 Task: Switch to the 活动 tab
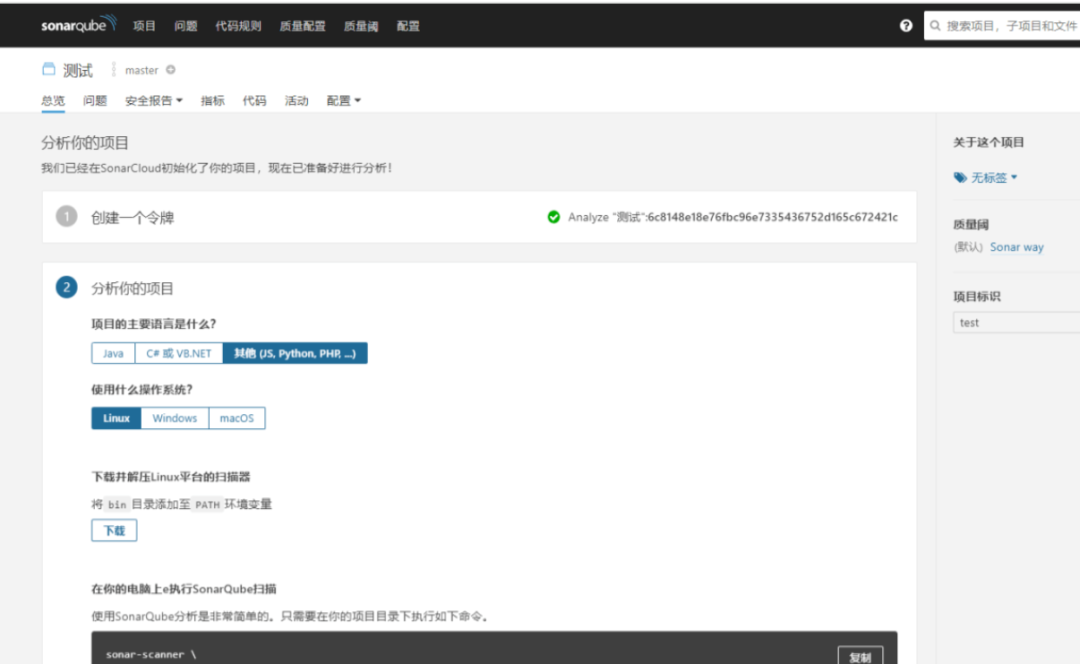[297, 101]
